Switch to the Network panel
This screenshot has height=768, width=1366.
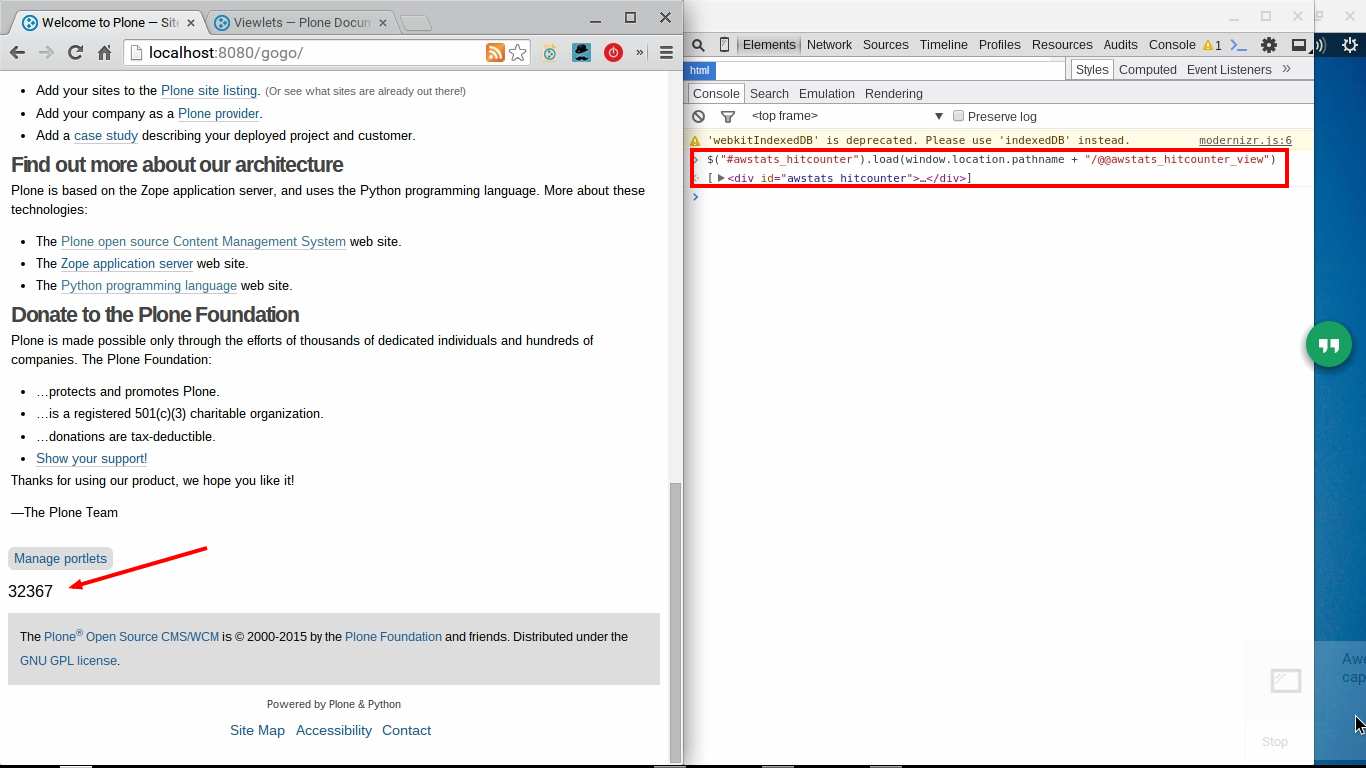tap(829, 45)
